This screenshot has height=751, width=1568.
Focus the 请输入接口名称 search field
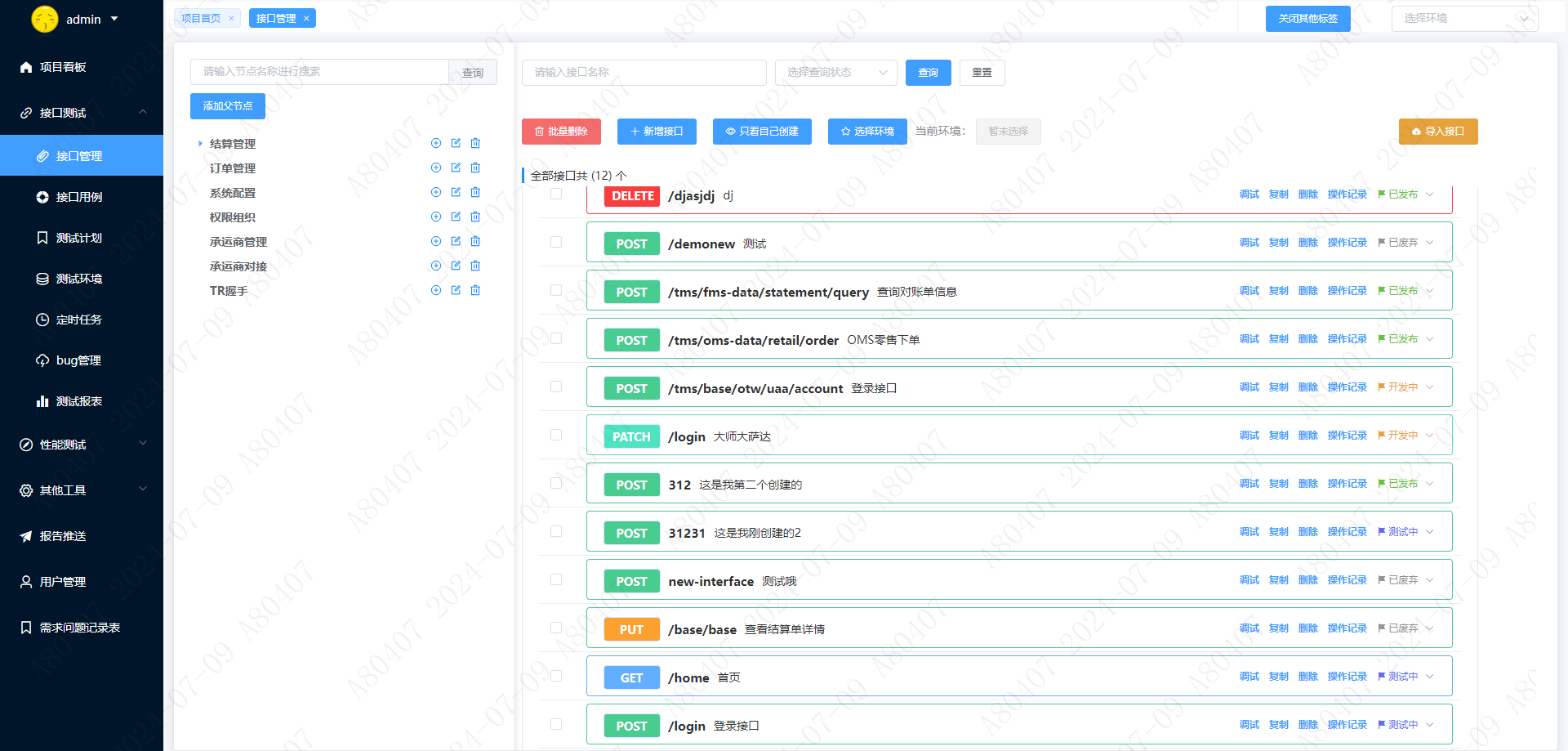(x=644, y=73)
